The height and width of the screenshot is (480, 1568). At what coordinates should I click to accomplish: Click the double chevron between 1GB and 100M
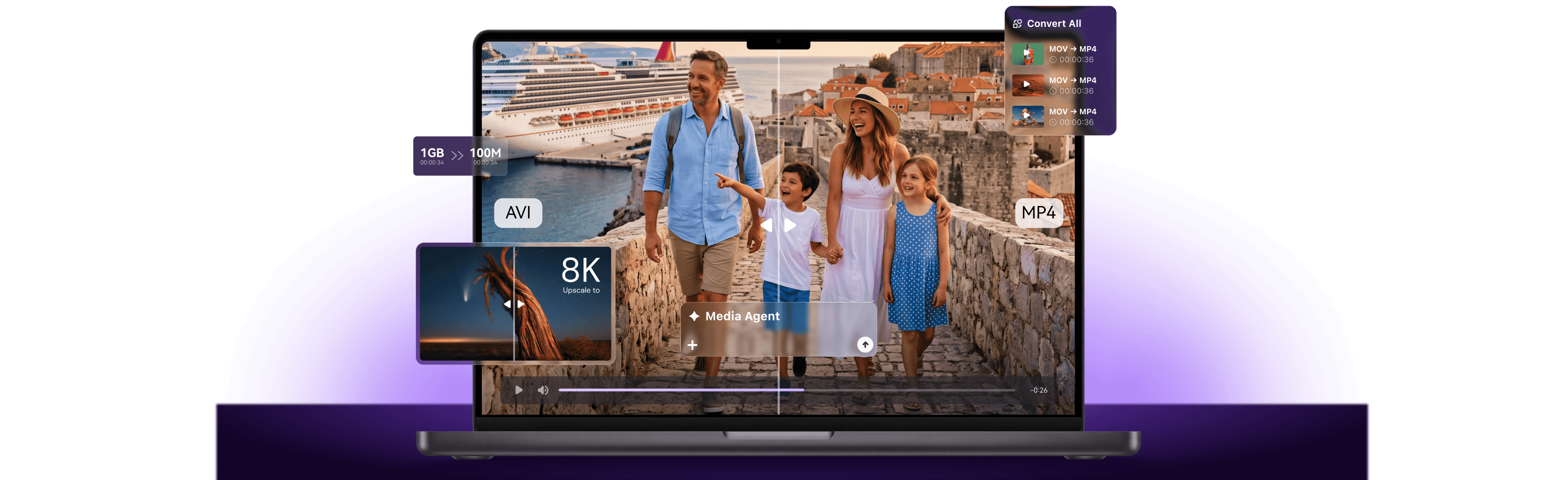pos(457,156)
